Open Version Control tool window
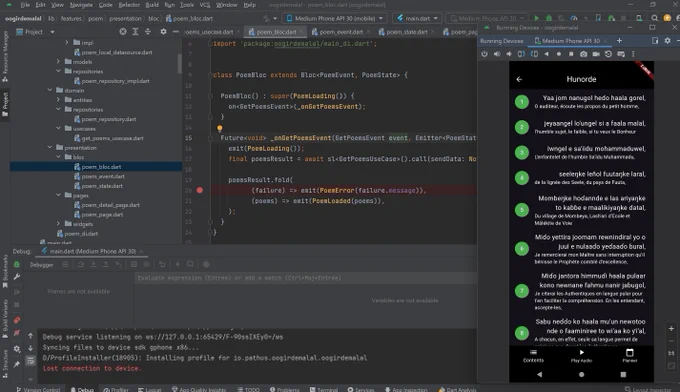 point(38,389)
